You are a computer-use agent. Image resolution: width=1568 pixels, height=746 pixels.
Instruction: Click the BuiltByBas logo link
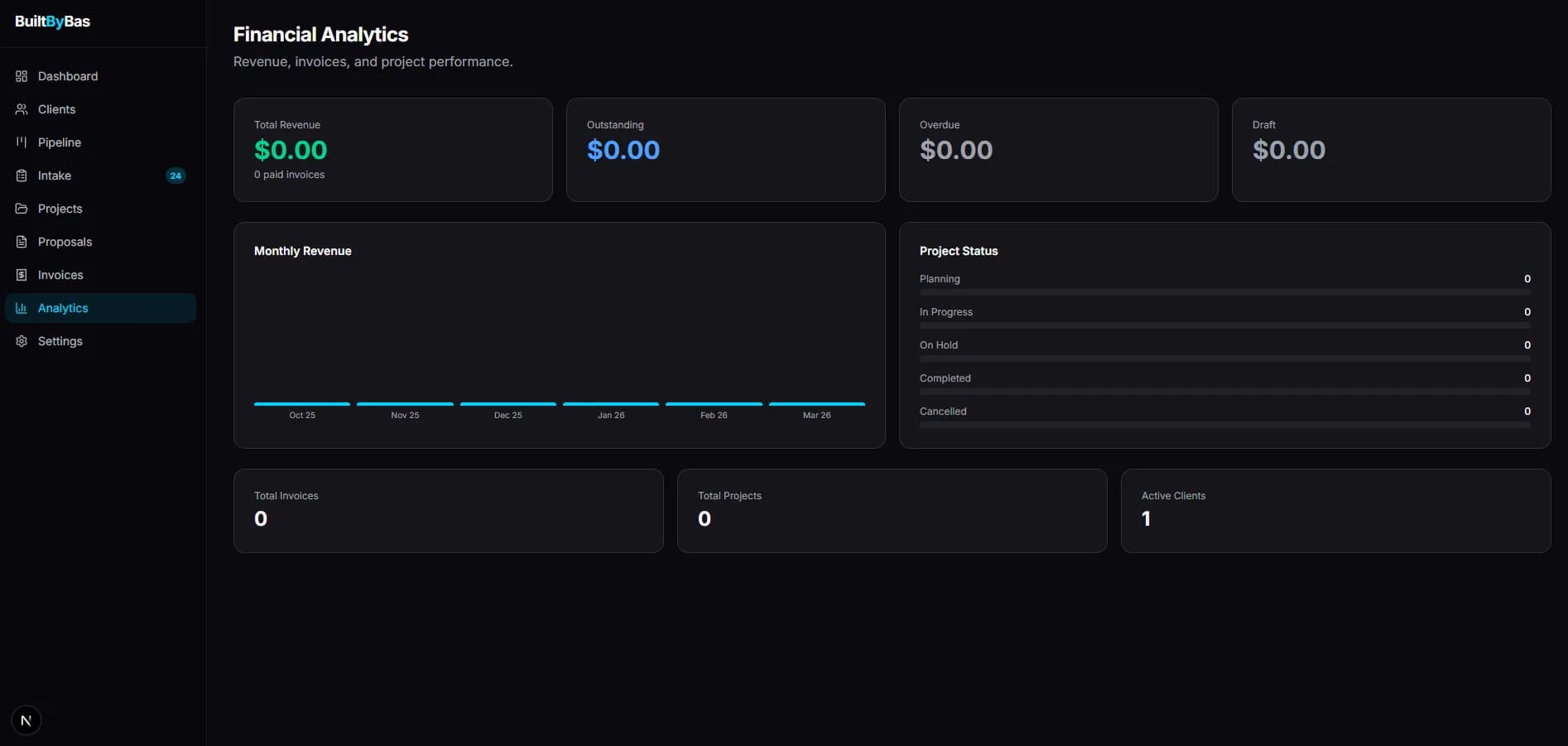pyautogui.click(x=52, y=22)
